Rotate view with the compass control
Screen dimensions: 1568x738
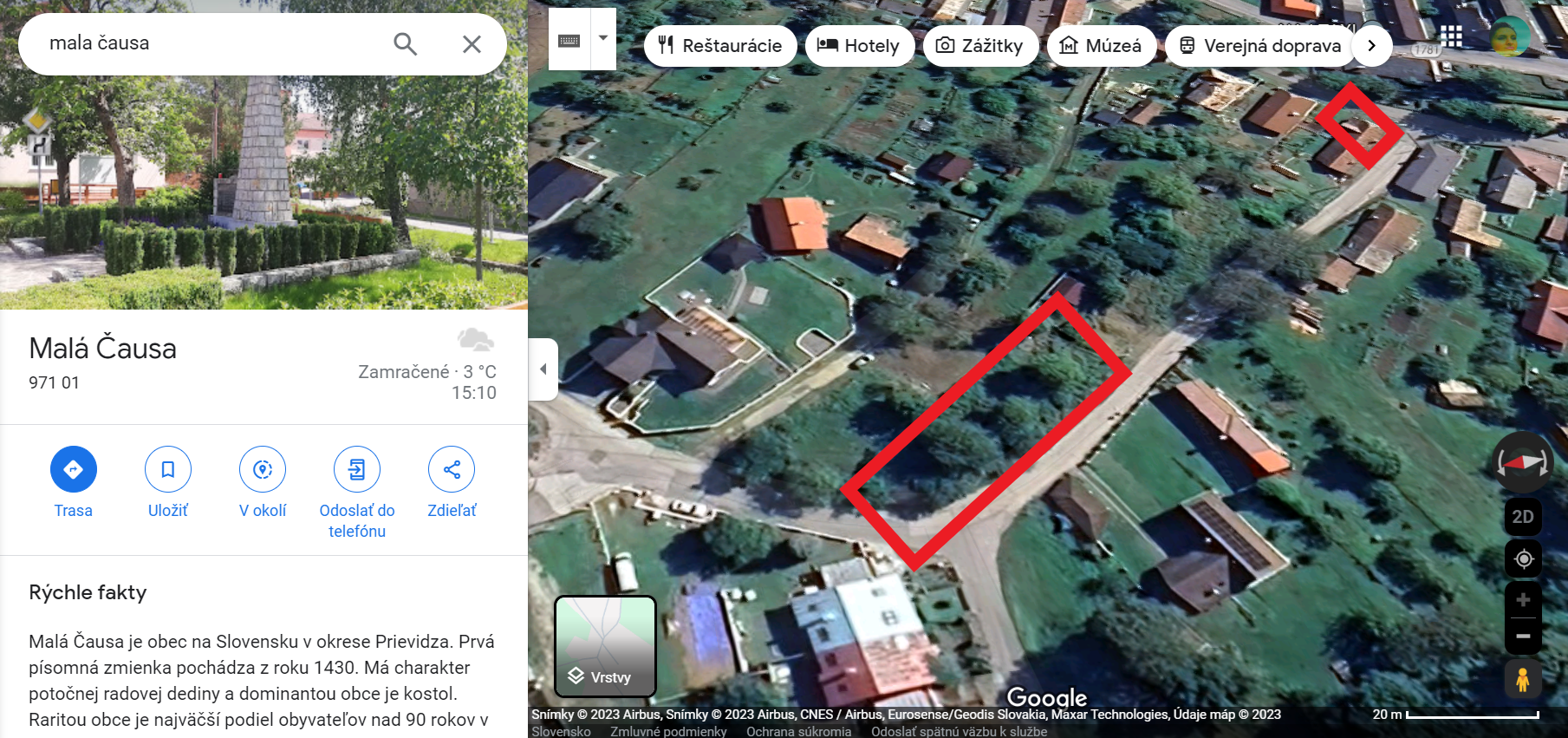tap(1523, 462)
